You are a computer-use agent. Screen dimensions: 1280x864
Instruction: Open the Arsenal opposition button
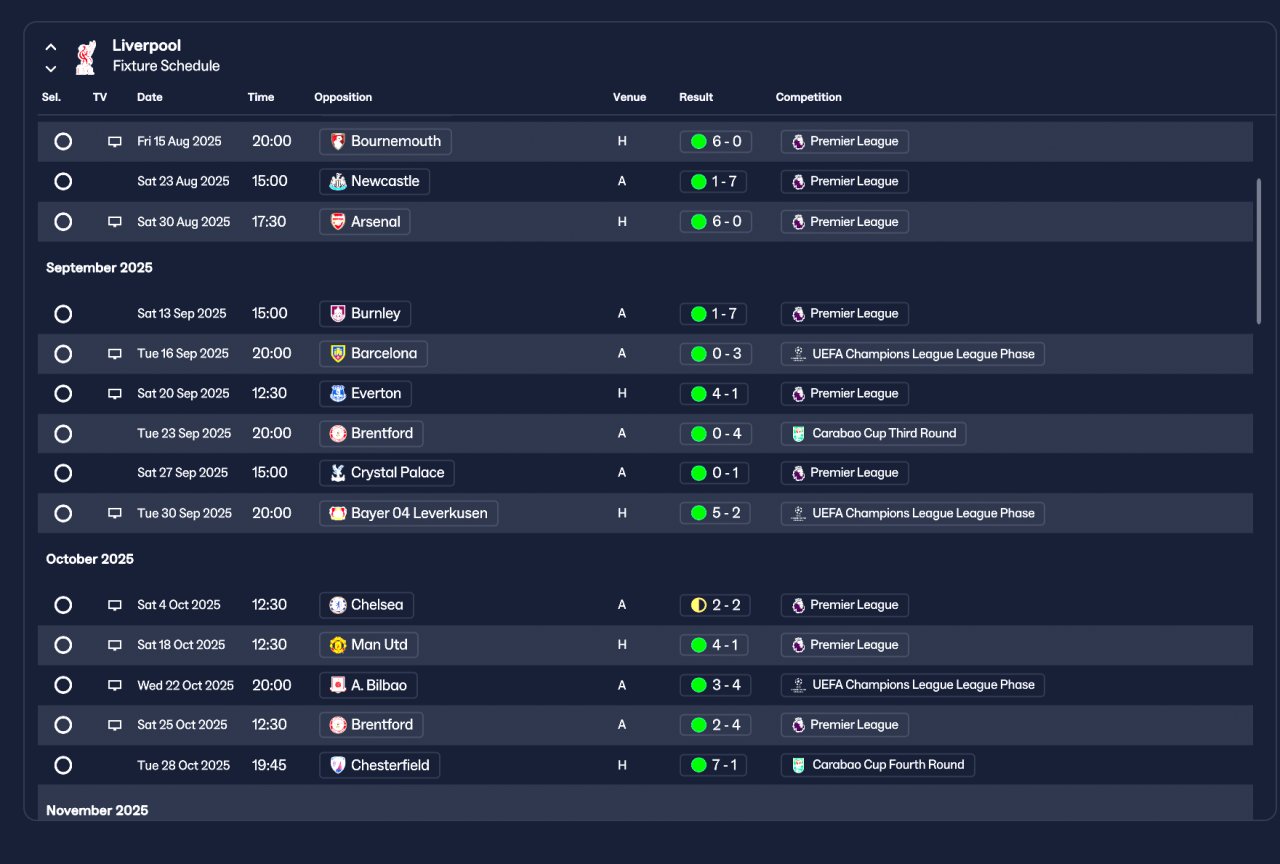pos(364,222)
